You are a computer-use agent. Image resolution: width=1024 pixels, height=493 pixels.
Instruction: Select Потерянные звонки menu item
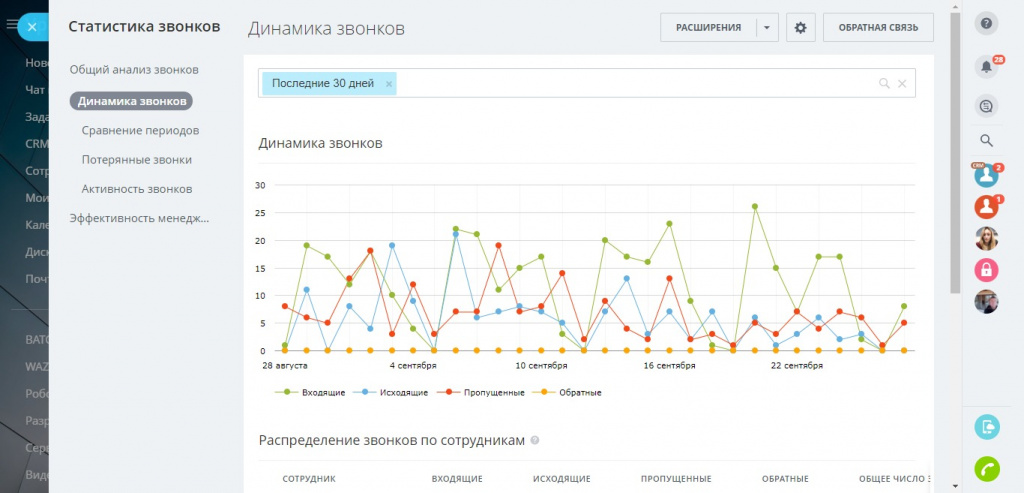point(137,159)
